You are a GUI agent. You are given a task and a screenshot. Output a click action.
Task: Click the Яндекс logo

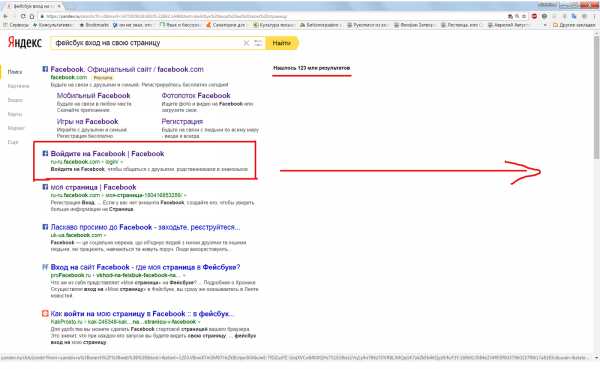point(24,42)
